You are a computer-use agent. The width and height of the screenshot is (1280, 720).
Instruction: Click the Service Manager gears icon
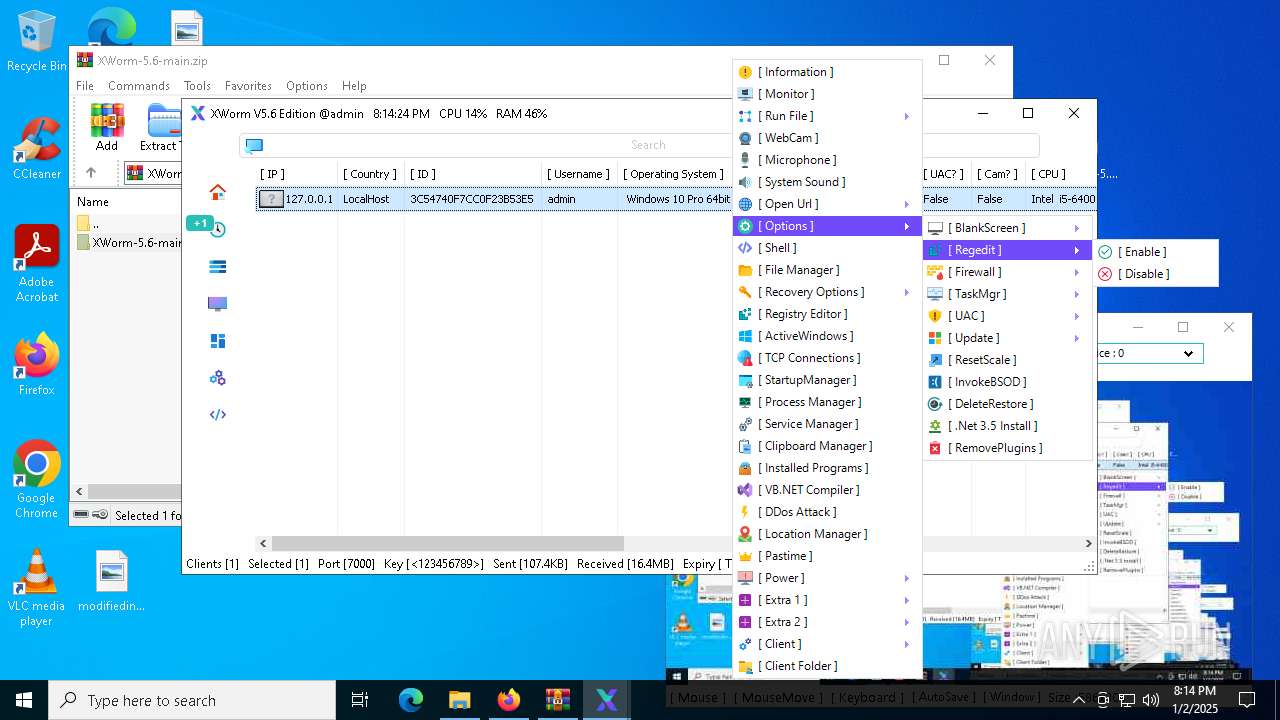[x=745, y=424]
